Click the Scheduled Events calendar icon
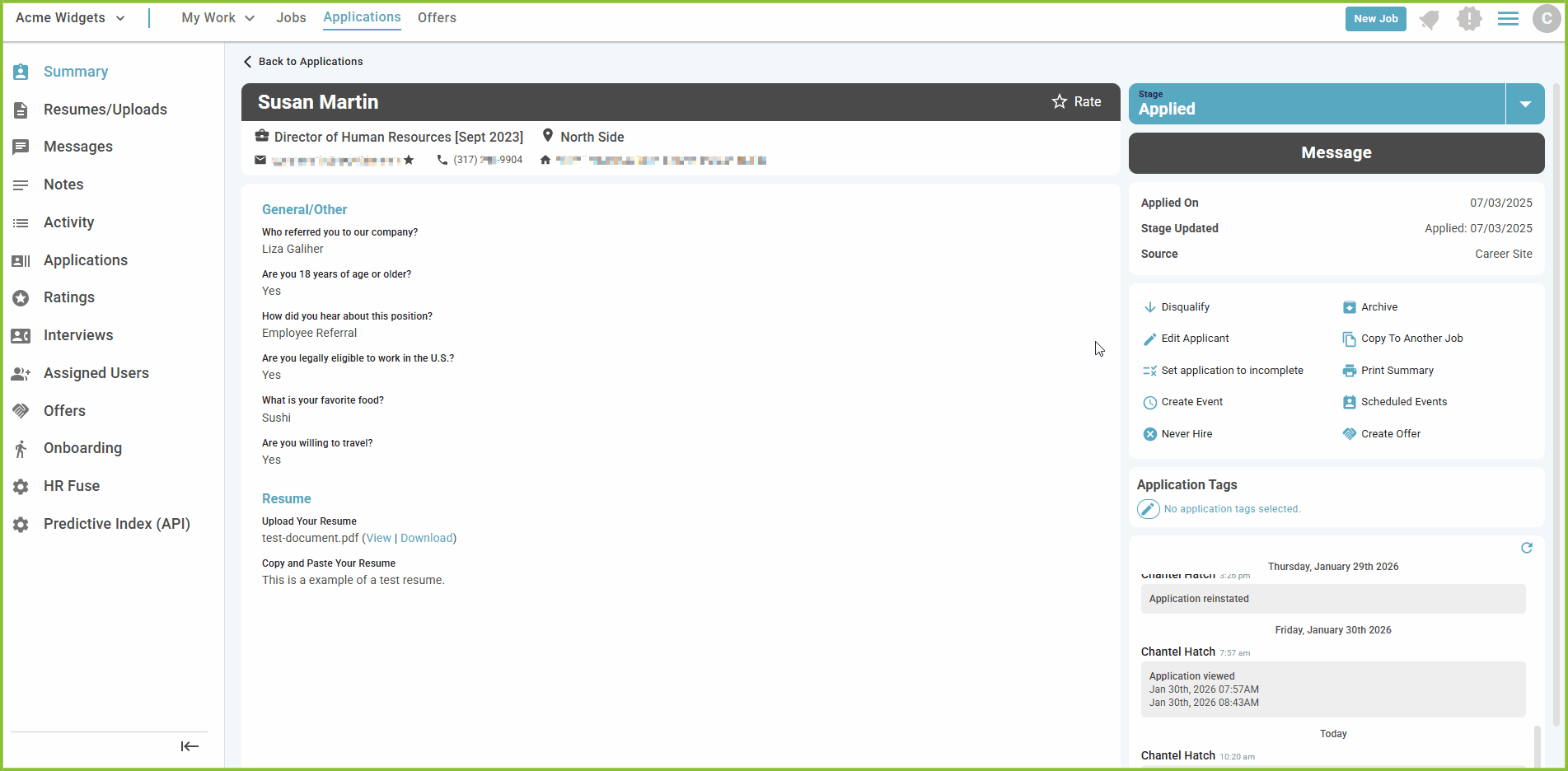Viewport: 1568px width, 771px height. click(x=1349, y=401)
